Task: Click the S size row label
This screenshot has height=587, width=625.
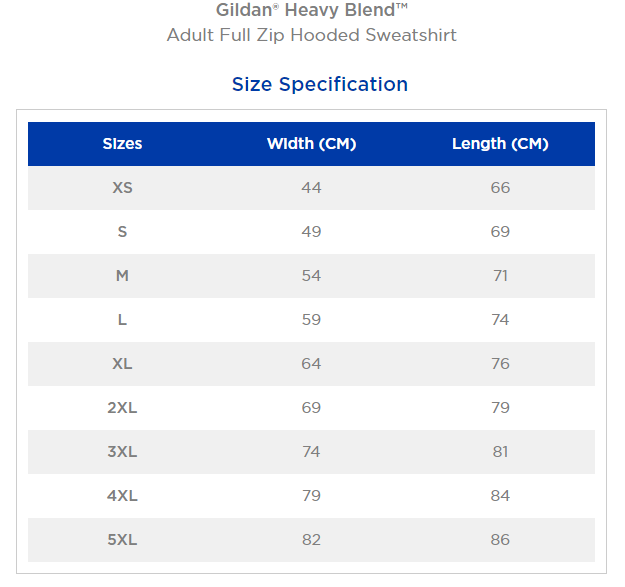Action: [x=122, y=232]
